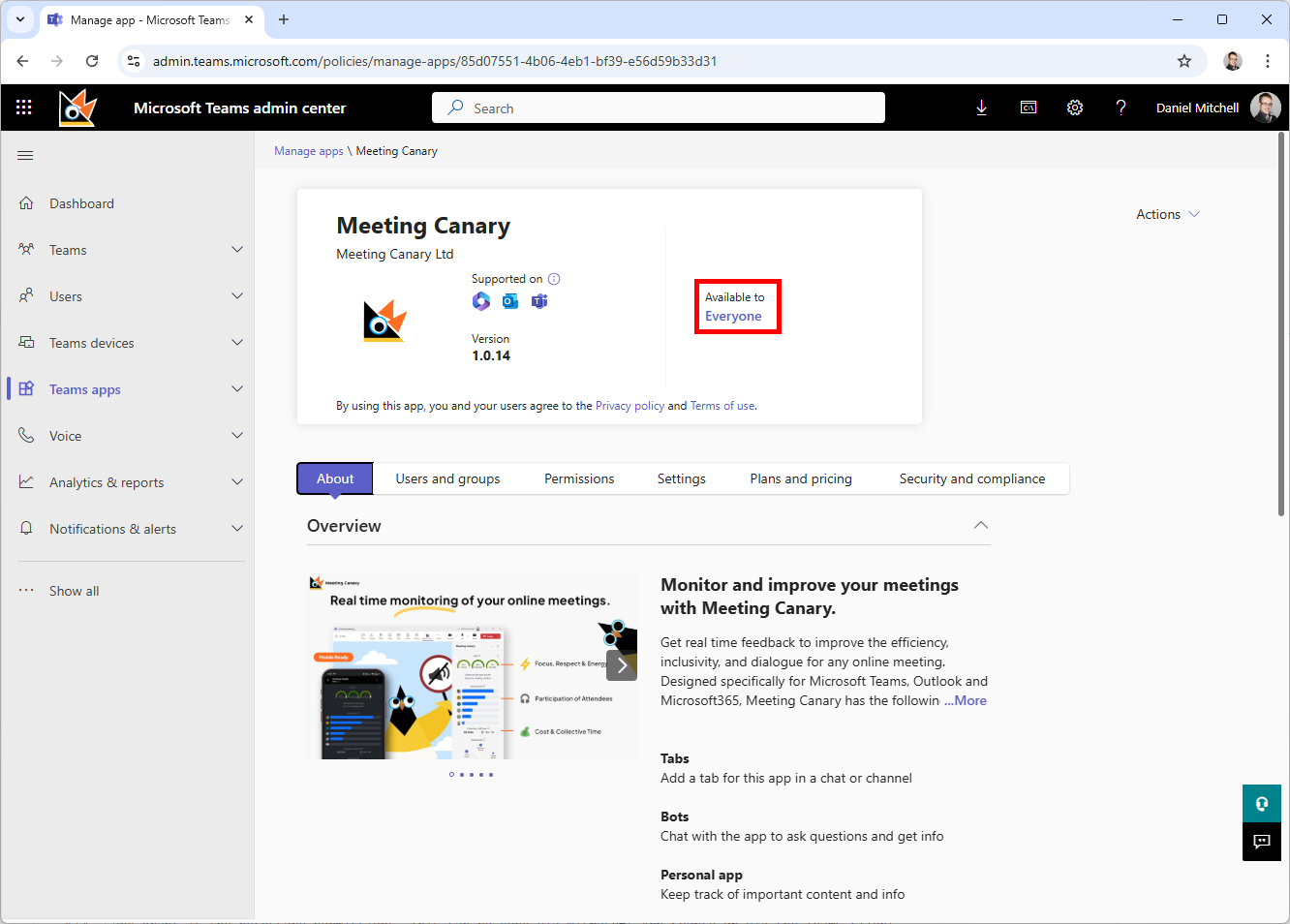Screen dimensions: 1290x924
Task: Open the settings gear icon
Action: coord(1075,108)
